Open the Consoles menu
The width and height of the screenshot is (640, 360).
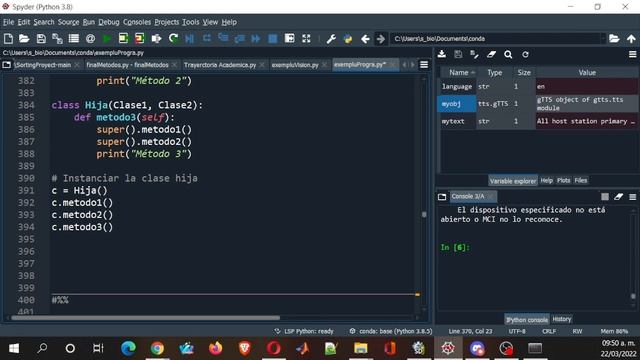coord(137,22)
